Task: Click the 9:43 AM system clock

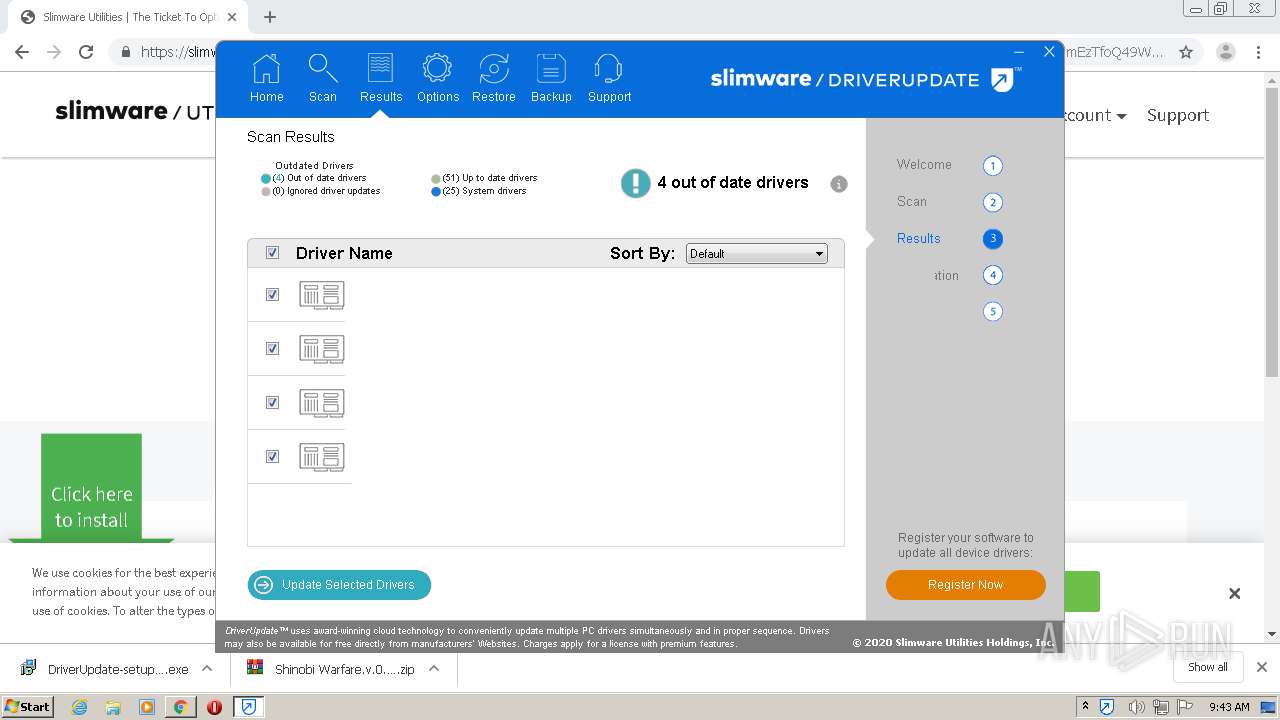Action: click(1229, 707)
